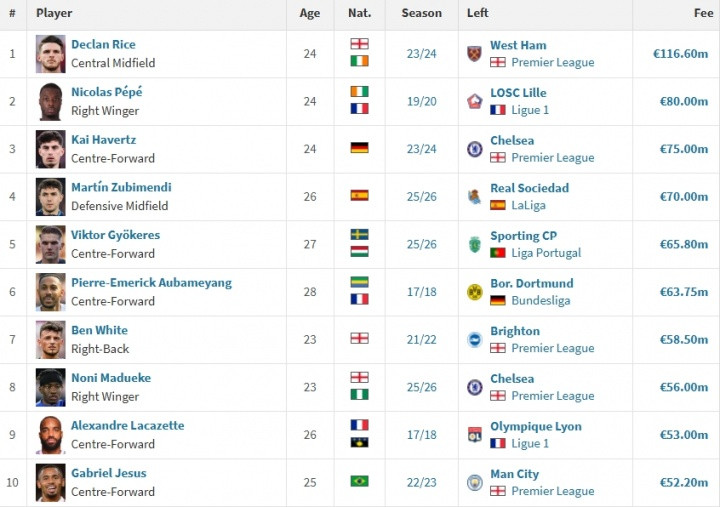Open Alexandre Lacazette's player photo
Viewport: 720px width, 507px height.
coord(51,435)
